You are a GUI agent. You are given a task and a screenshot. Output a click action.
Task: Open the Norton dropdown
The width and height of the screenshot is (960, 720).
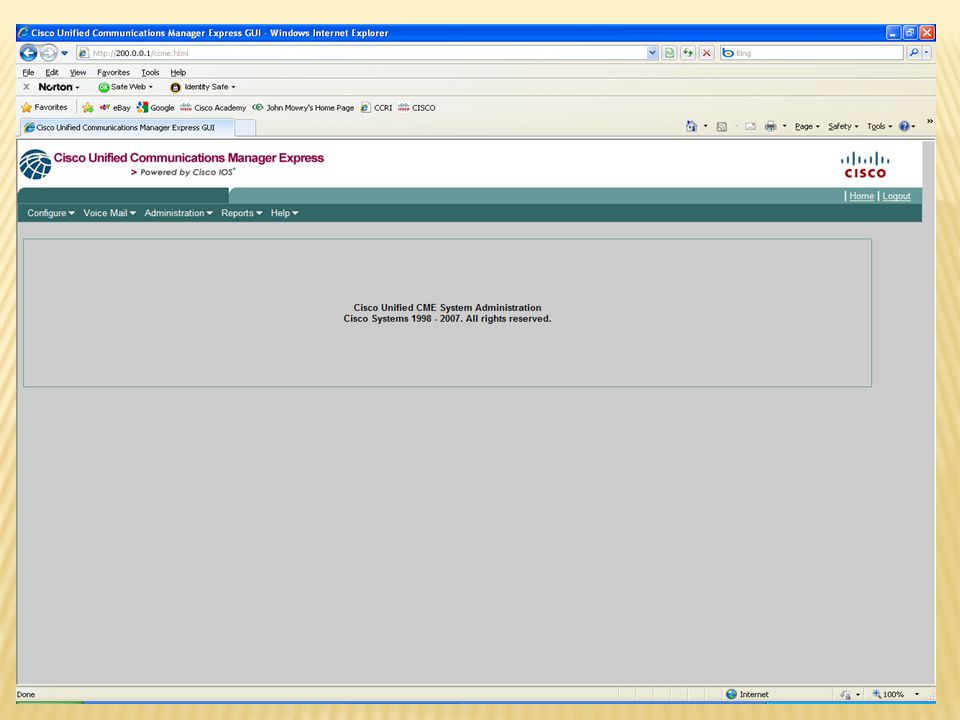(59, 87)
